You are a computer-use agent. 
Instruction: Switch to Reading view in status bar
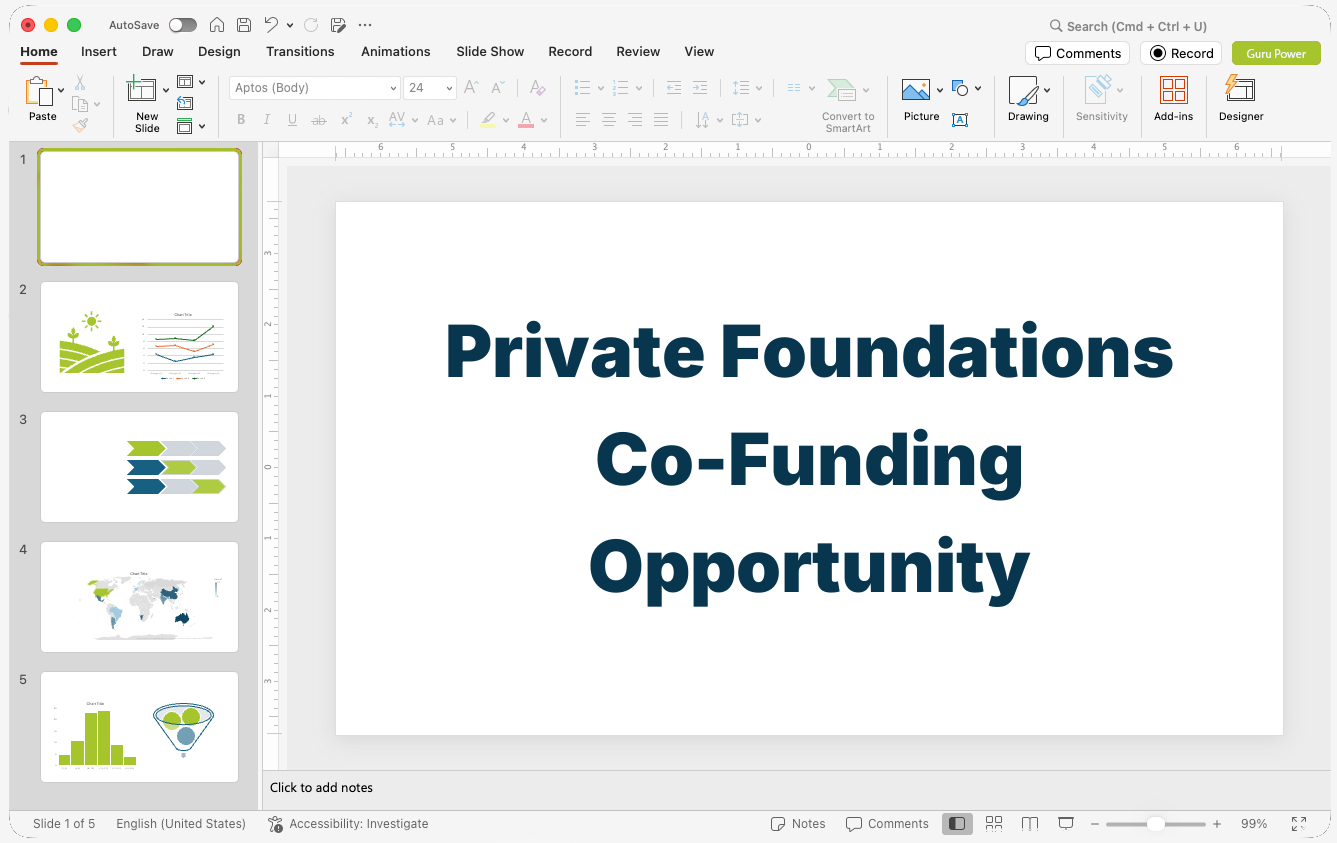(x=1030, y=824)
